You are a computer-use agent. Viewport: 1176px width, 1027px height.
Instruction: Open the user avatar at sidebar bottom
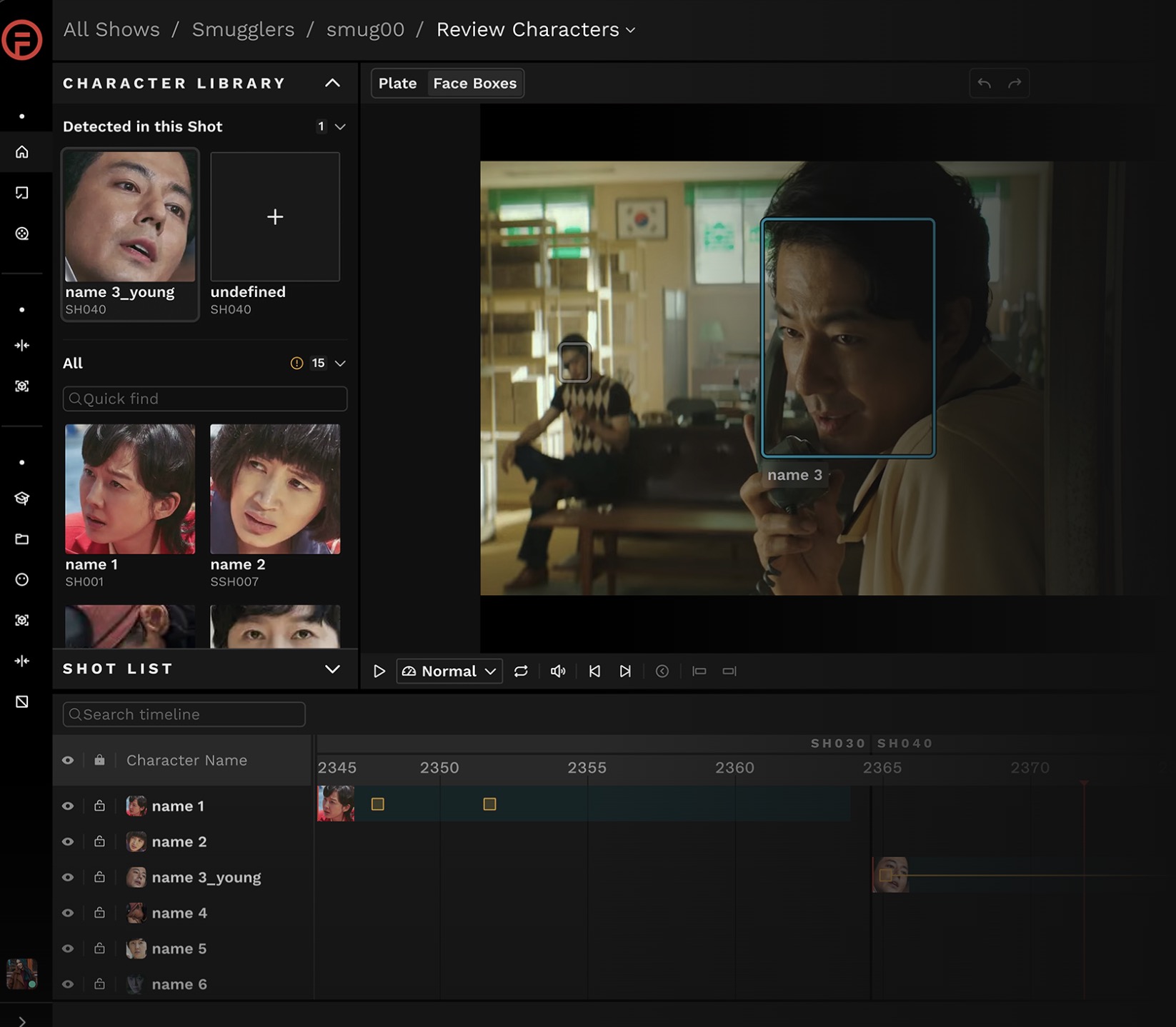click(x=21, y=973)
